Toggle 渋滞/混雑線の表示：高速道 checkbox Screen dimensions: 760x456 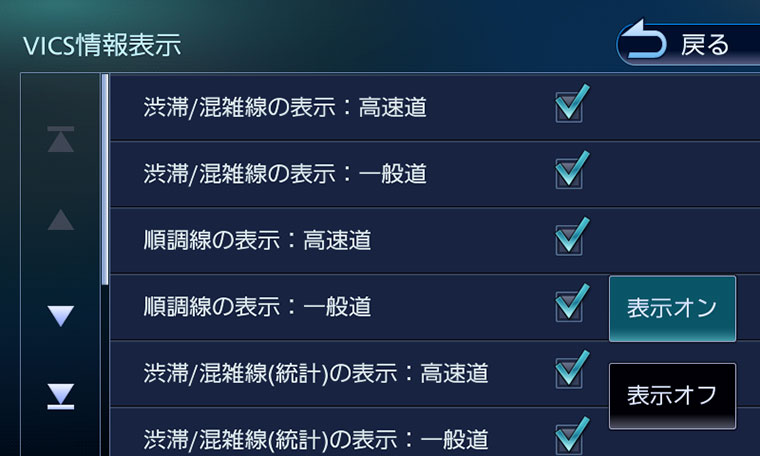click(x=571, y=103)
